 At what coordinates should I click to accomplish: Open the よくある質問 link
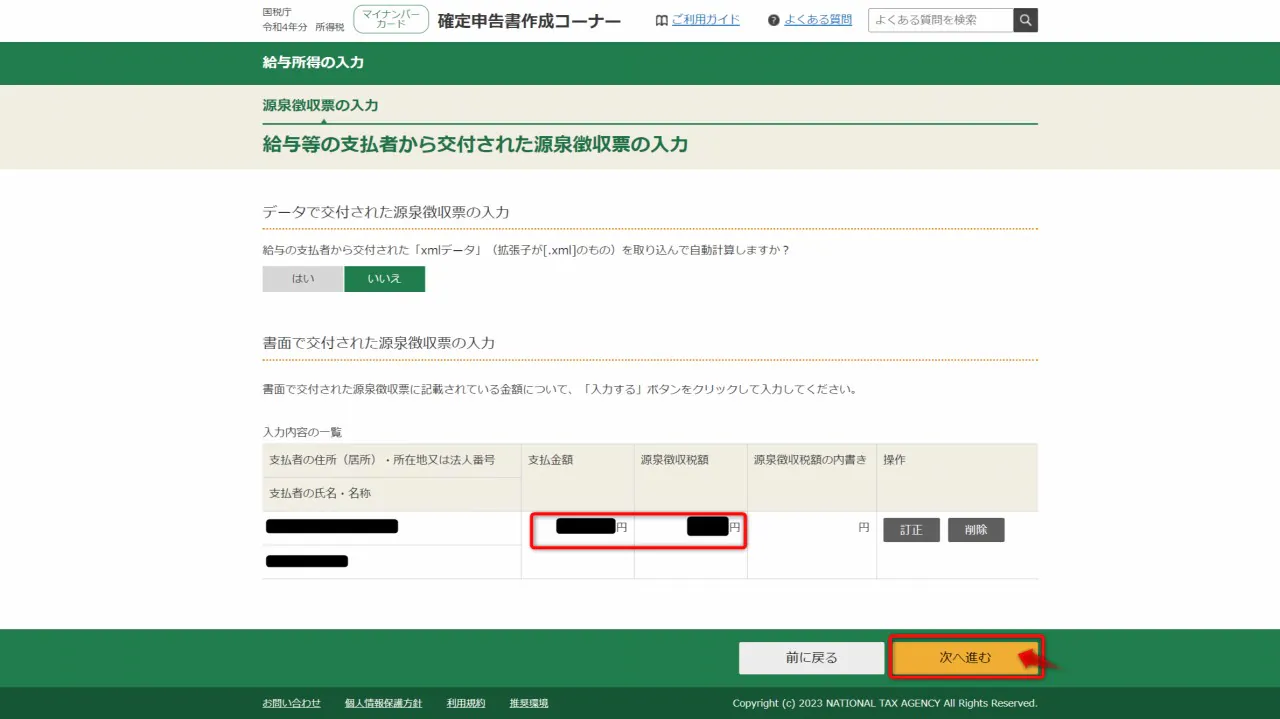817,20
